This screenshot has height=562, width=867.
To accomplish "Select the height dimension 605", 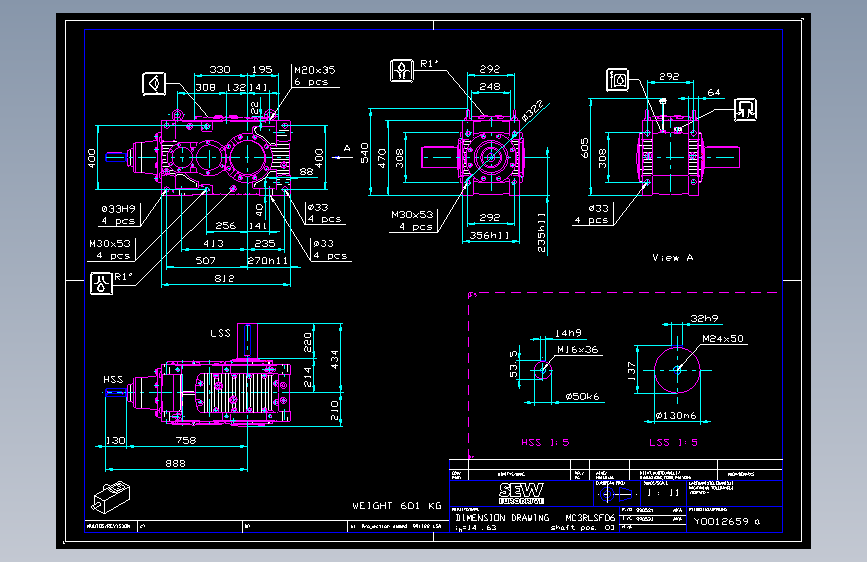I will pos(584,148).
